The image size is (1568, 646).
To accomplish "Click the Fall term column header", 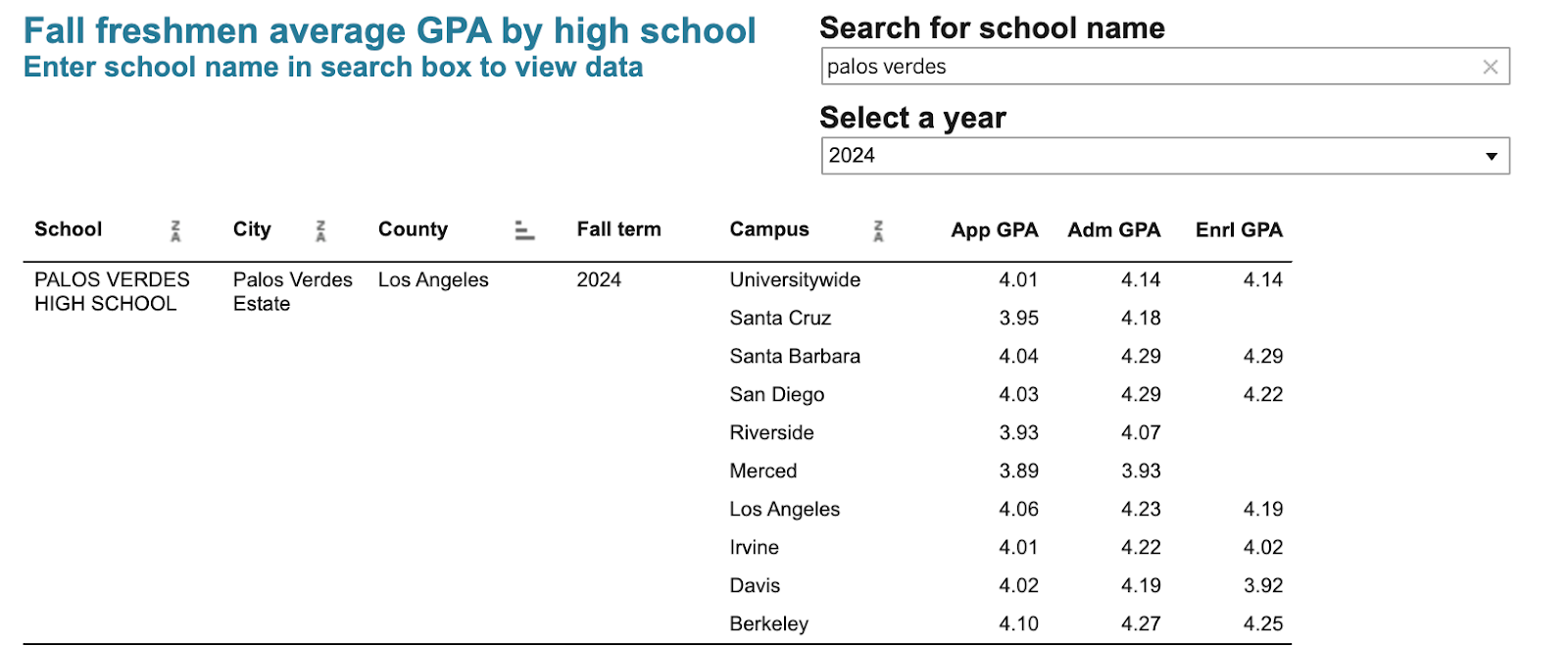I will 618,229.
